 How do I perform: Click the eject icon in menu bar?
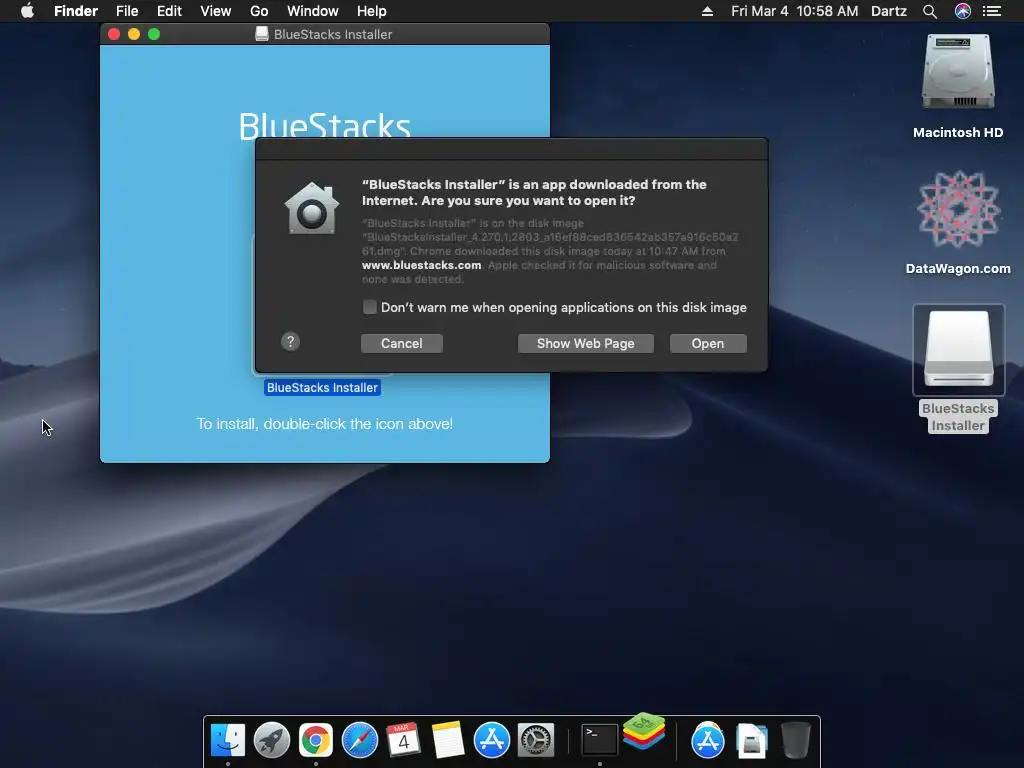(707, 11)
